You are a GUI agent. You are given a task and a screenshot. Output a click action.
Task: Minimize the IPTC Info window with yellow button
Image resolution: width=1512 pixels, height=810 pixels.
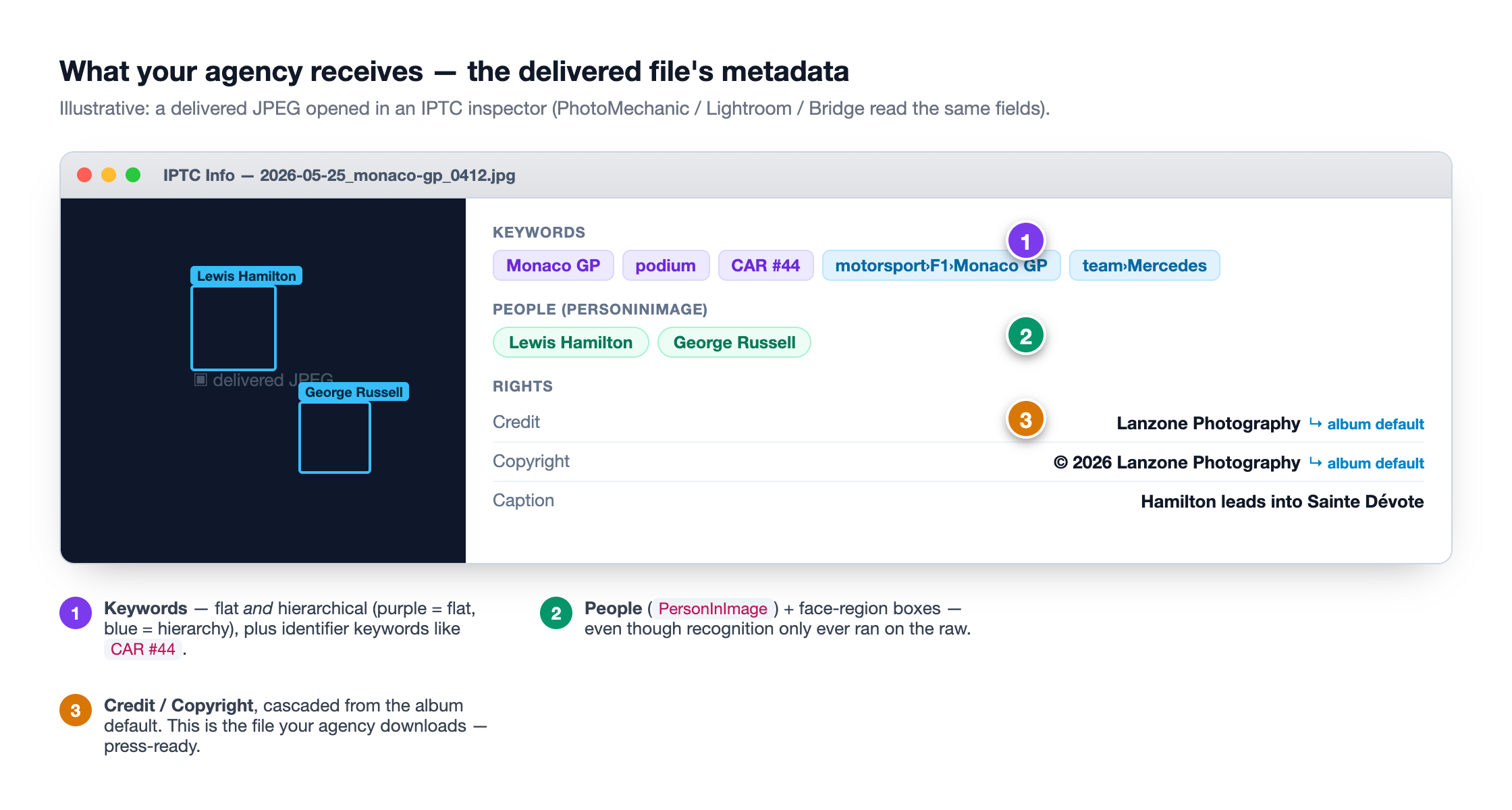pos(109,175)
